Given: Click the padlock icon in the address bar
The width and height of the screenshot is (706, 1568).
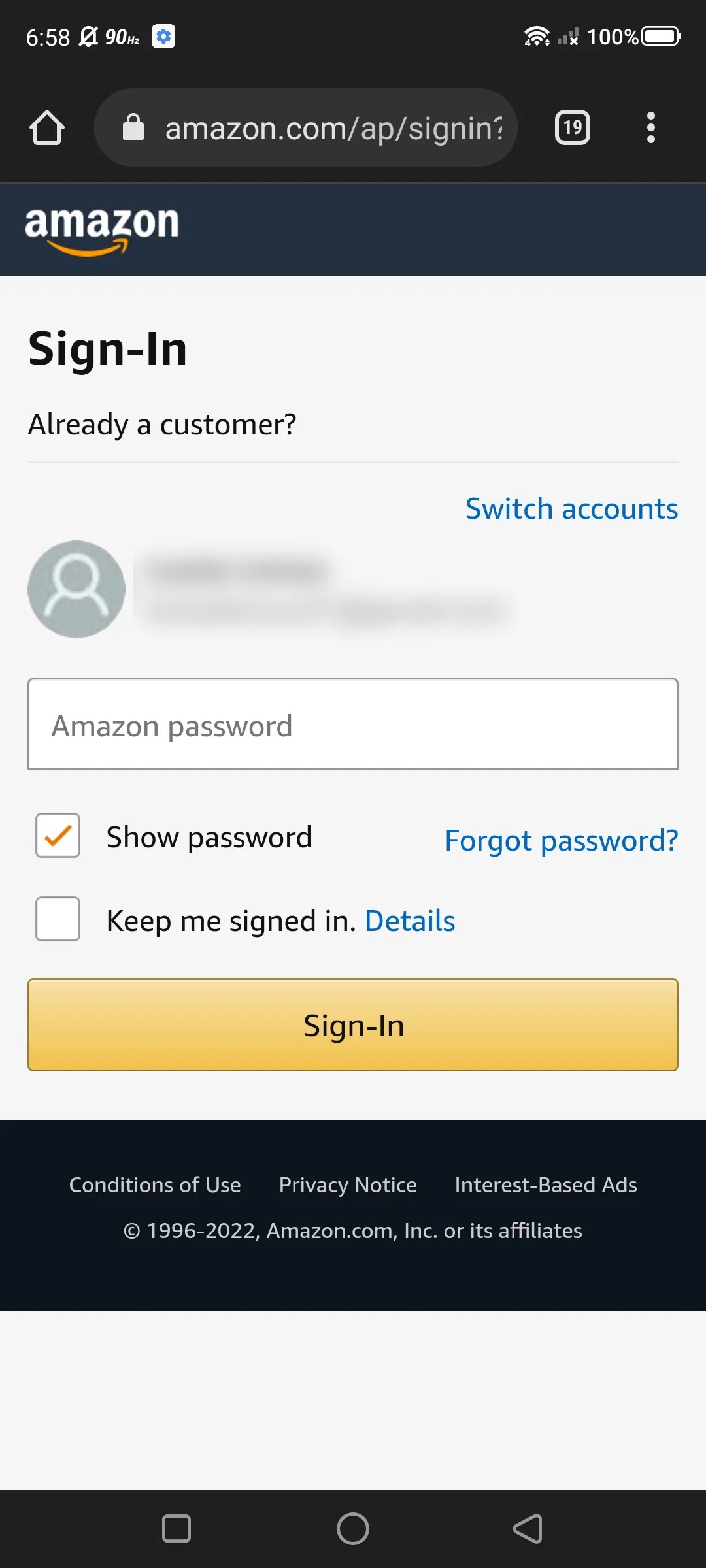Looking at the screenshot, I should pos(133,127).
